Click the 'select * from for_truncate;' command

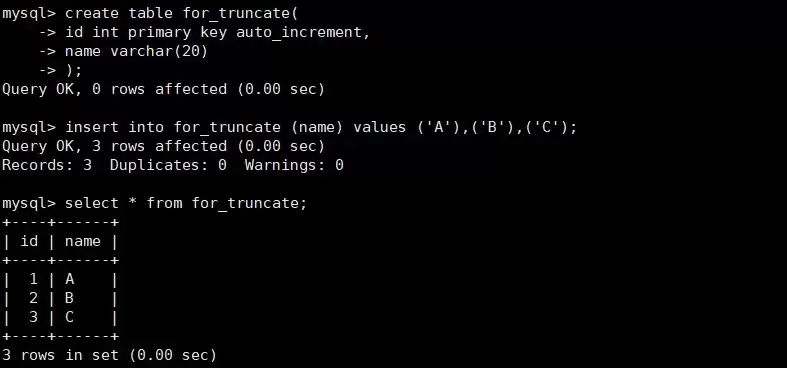186,203
